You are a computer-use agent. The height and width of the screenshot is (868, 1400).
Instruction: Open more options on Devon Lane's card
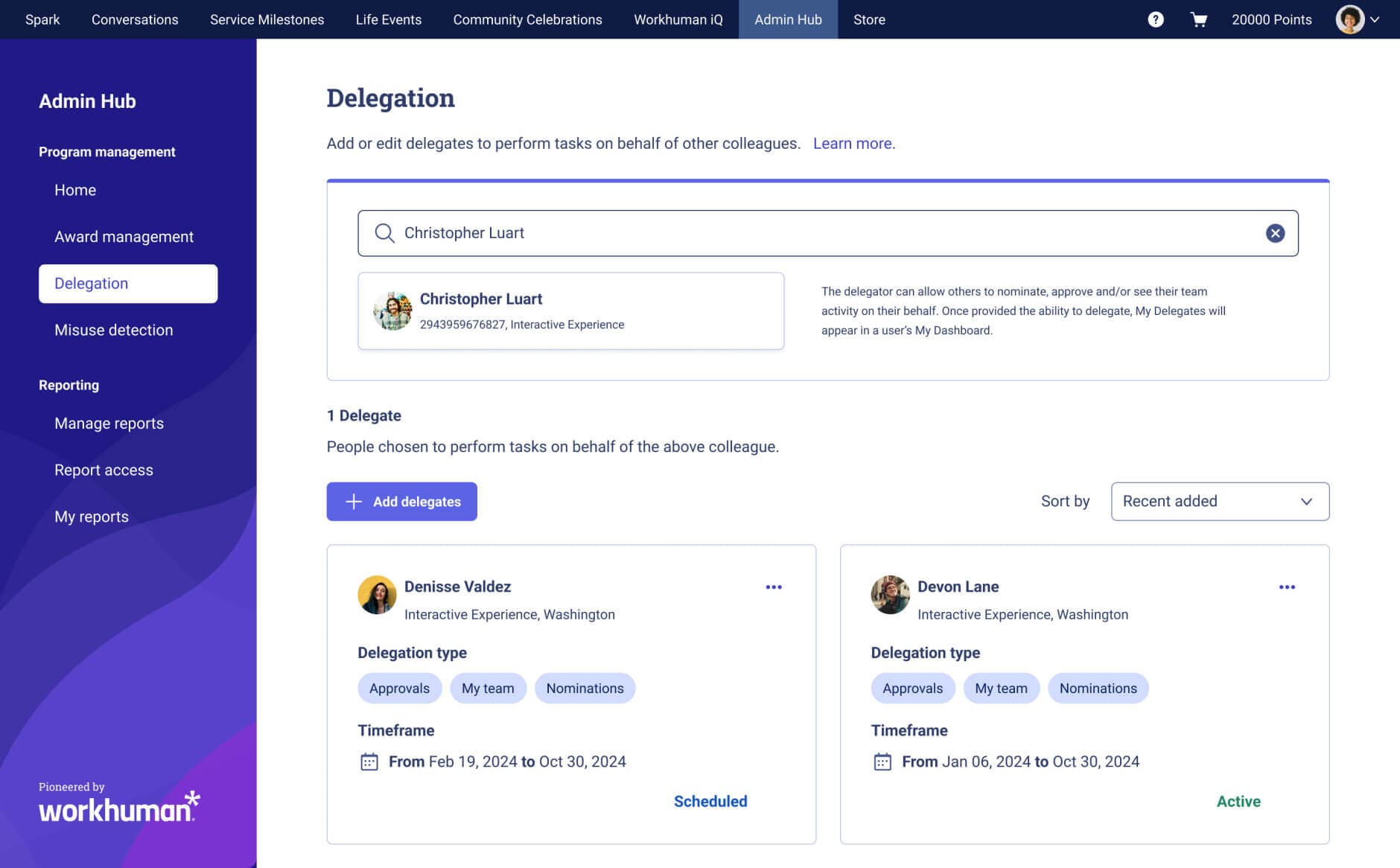click(x=1287, y=587)
